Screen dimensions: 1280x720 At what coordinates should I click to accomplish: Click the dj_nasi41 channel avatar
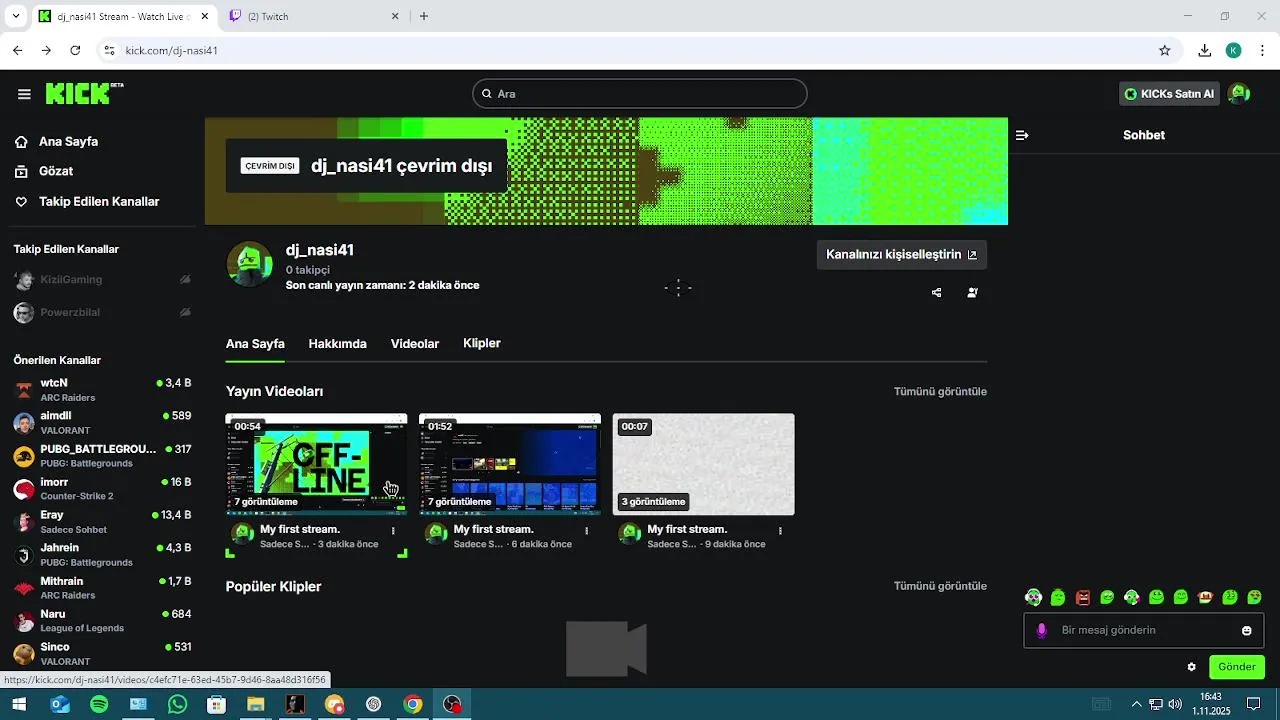coord(249,264)
